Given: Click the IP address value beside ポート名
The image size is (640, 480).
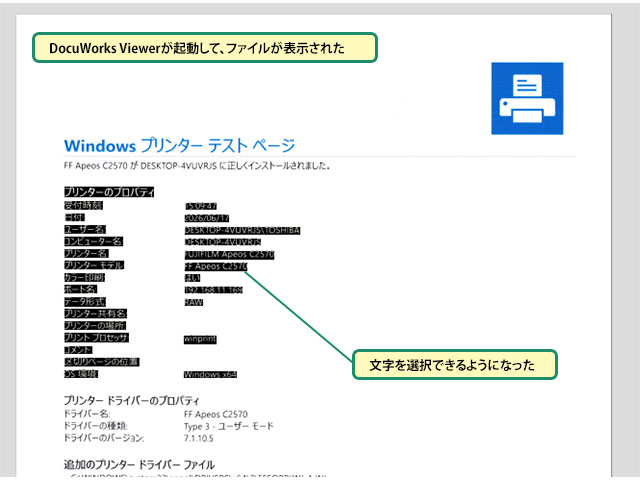Looking at the screenshot, I should coord(213,290).
